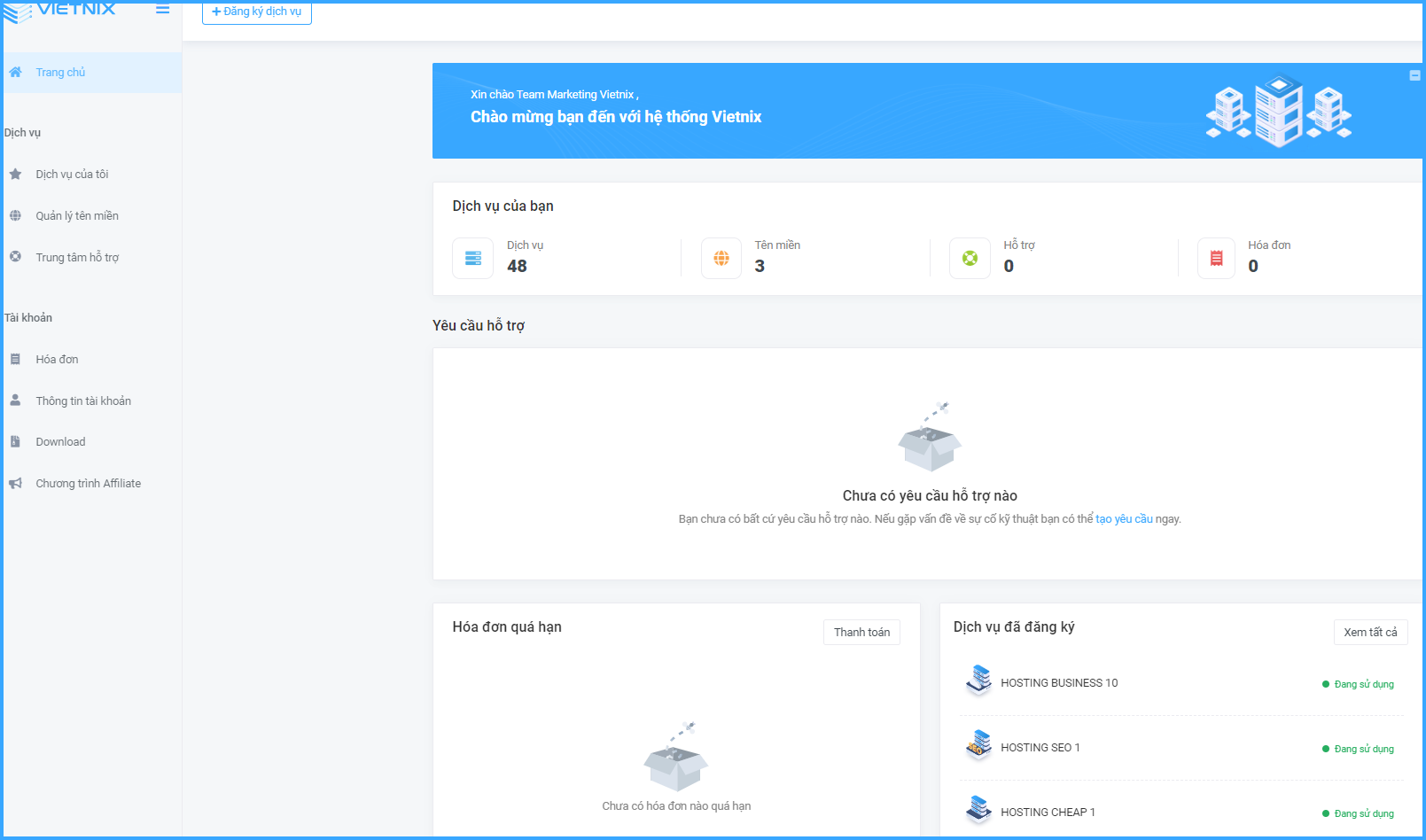Toggle the hamburger sidebar menu icon
Viewport: 1426px width, 840px height.
point(163,10)
